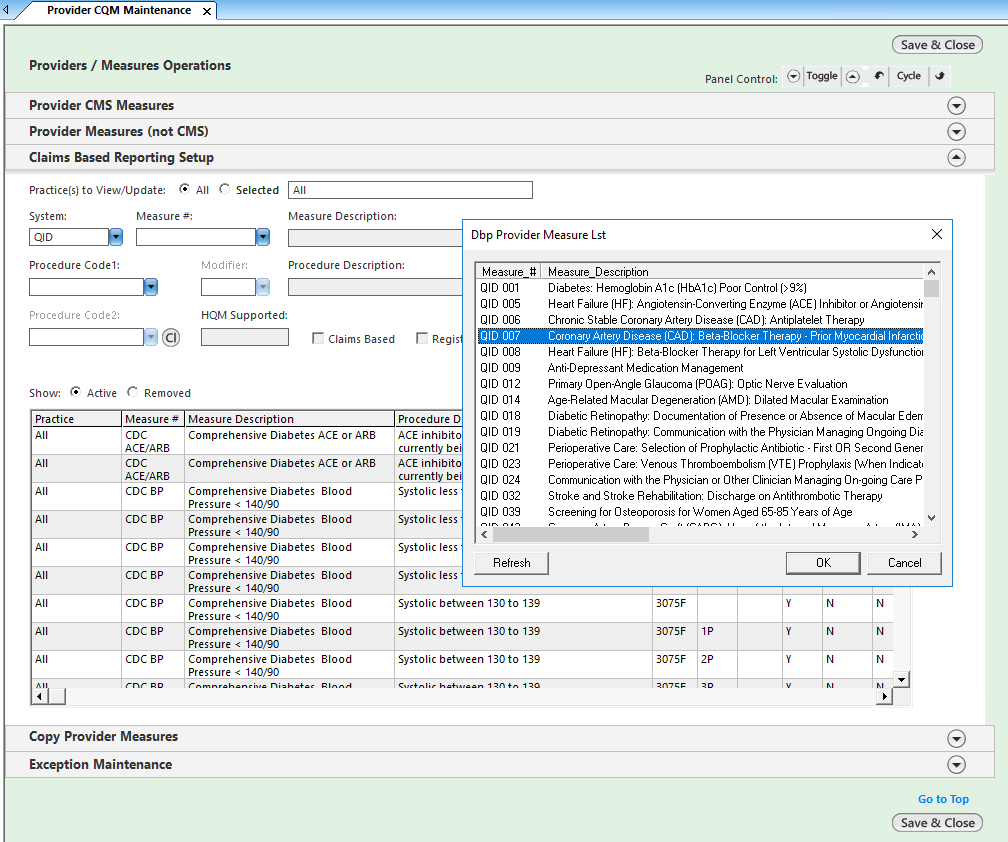Click the left tab navigation arrow

(6, 10)
